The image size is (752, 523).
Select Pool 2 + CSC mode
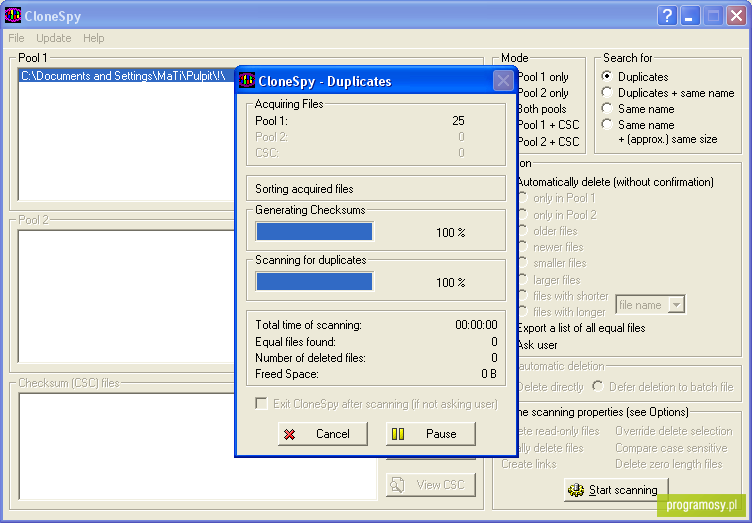549,141
